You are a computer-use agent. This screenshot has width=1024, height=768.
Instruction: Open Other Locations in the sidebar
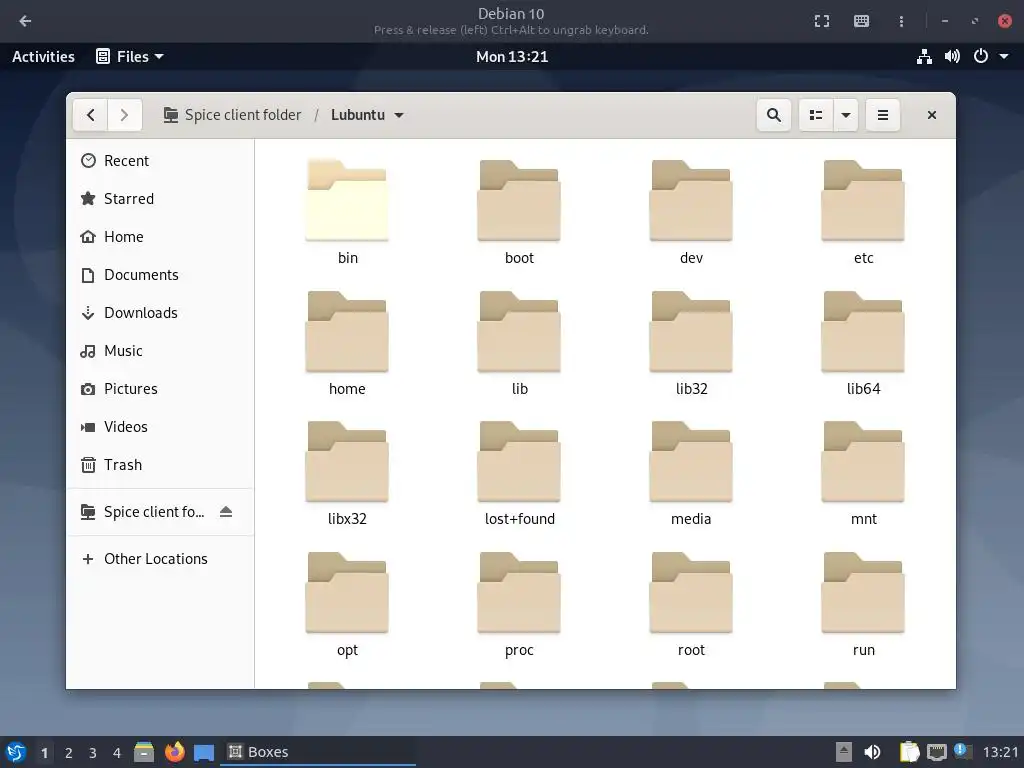tap(160, 559)
